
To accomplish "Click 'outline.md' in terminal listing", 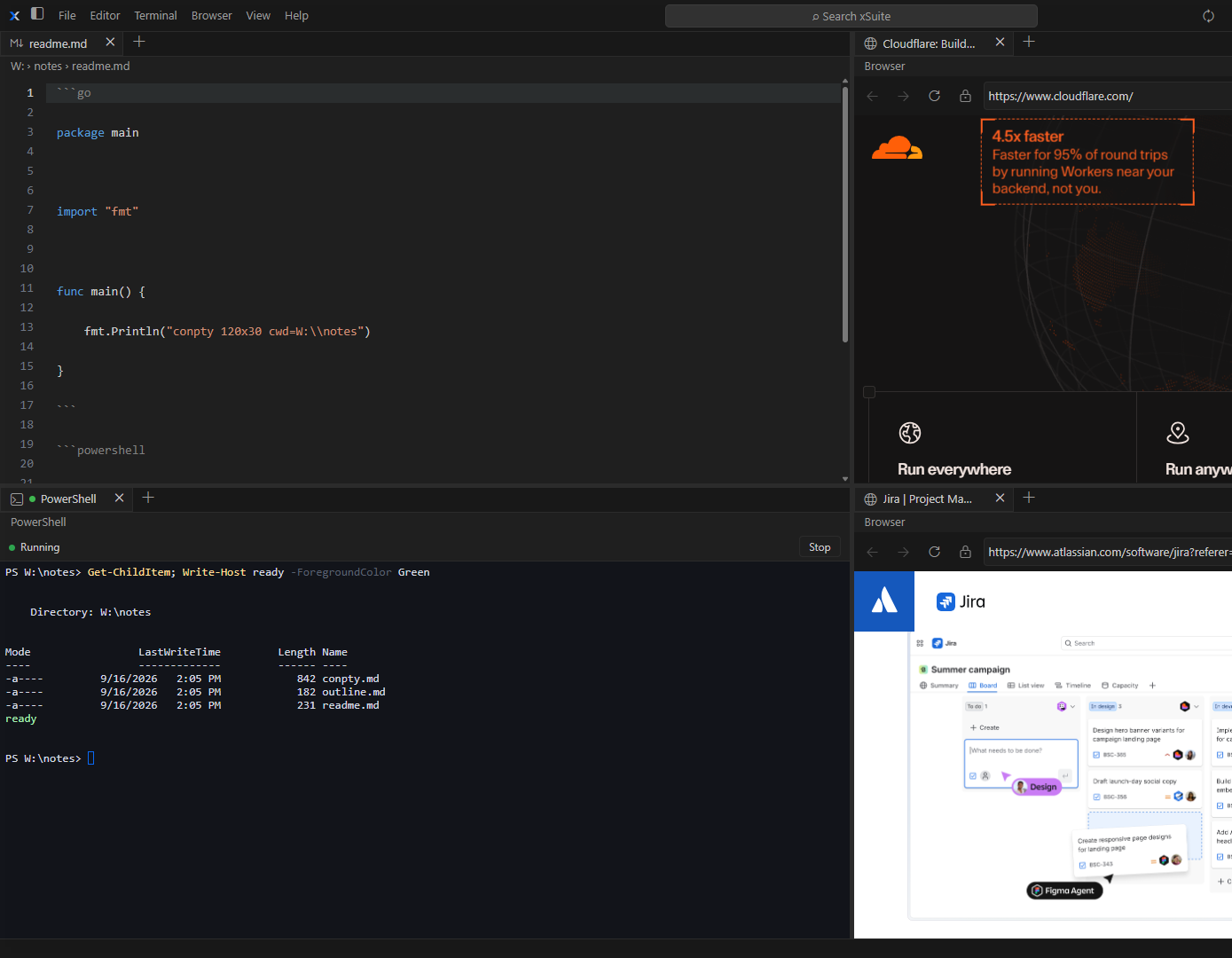I will point(354,692).
